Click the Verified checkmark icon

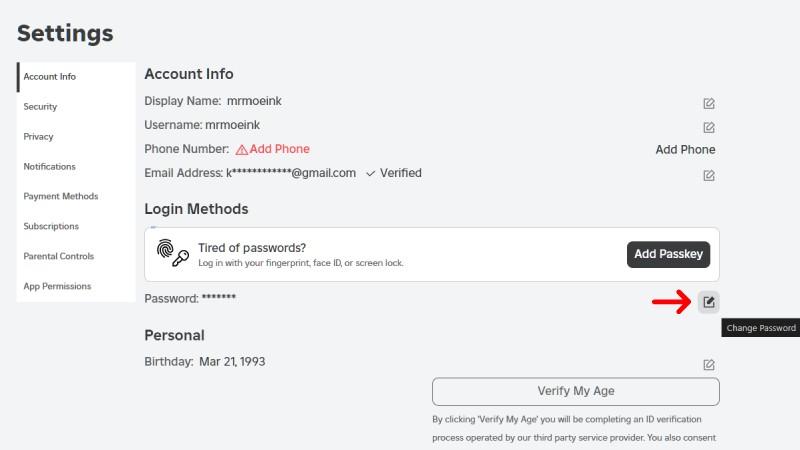pyautogui.click(x=370, y=174)
